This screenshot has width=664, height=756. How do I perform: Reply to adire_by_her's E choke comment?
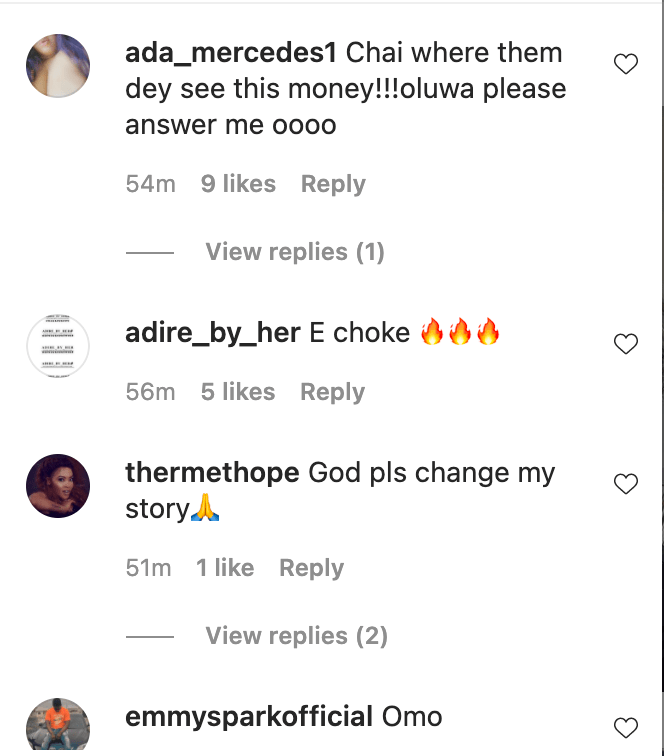[333, 392]
